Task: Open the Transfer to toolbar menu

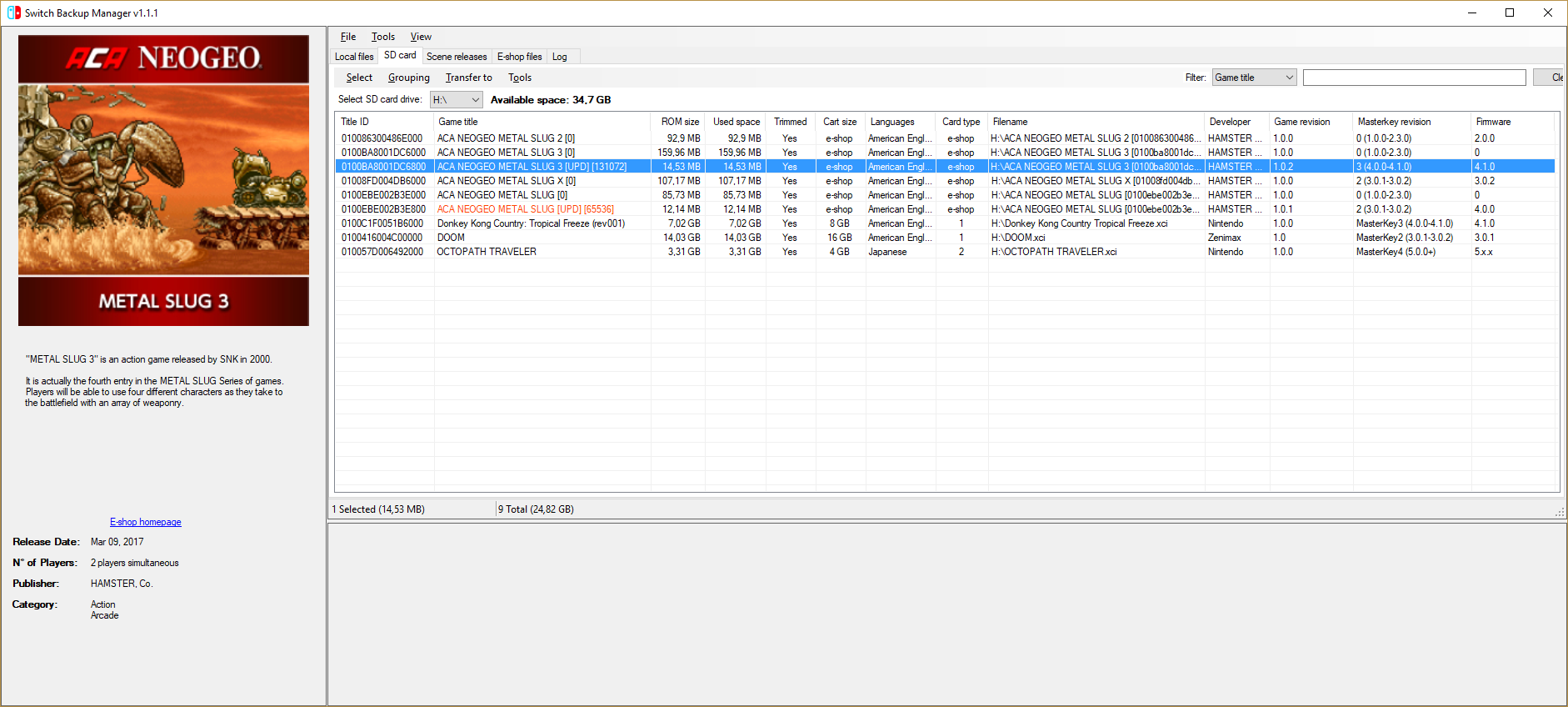Action: tap(469, 78)
